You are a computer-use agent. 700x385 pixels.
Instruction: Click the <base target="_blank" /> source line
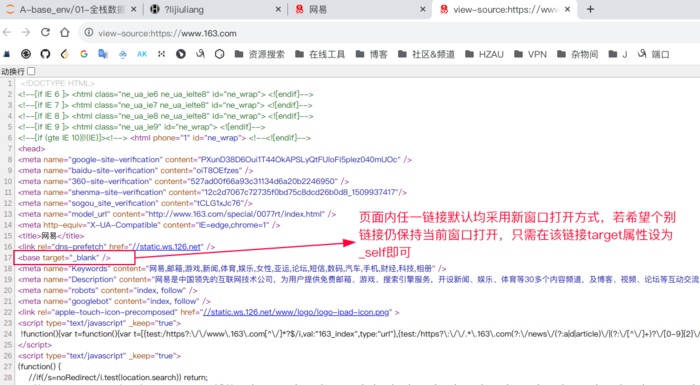click(64, 258)
